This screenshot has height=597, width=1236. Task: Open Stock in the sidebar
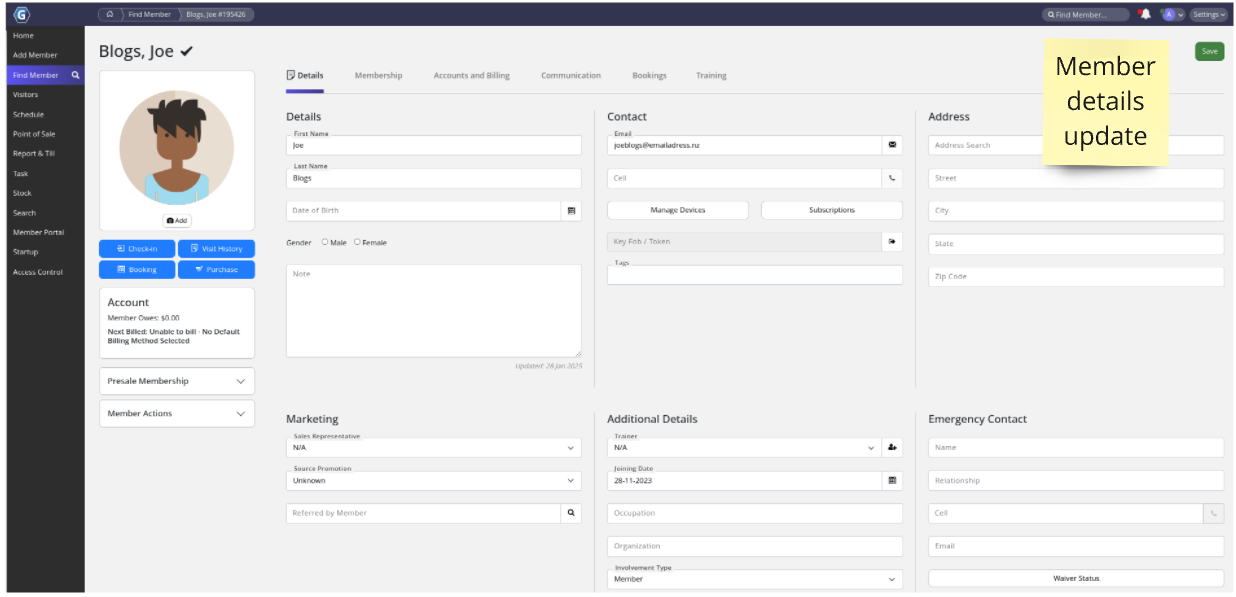tap(22, 193)
